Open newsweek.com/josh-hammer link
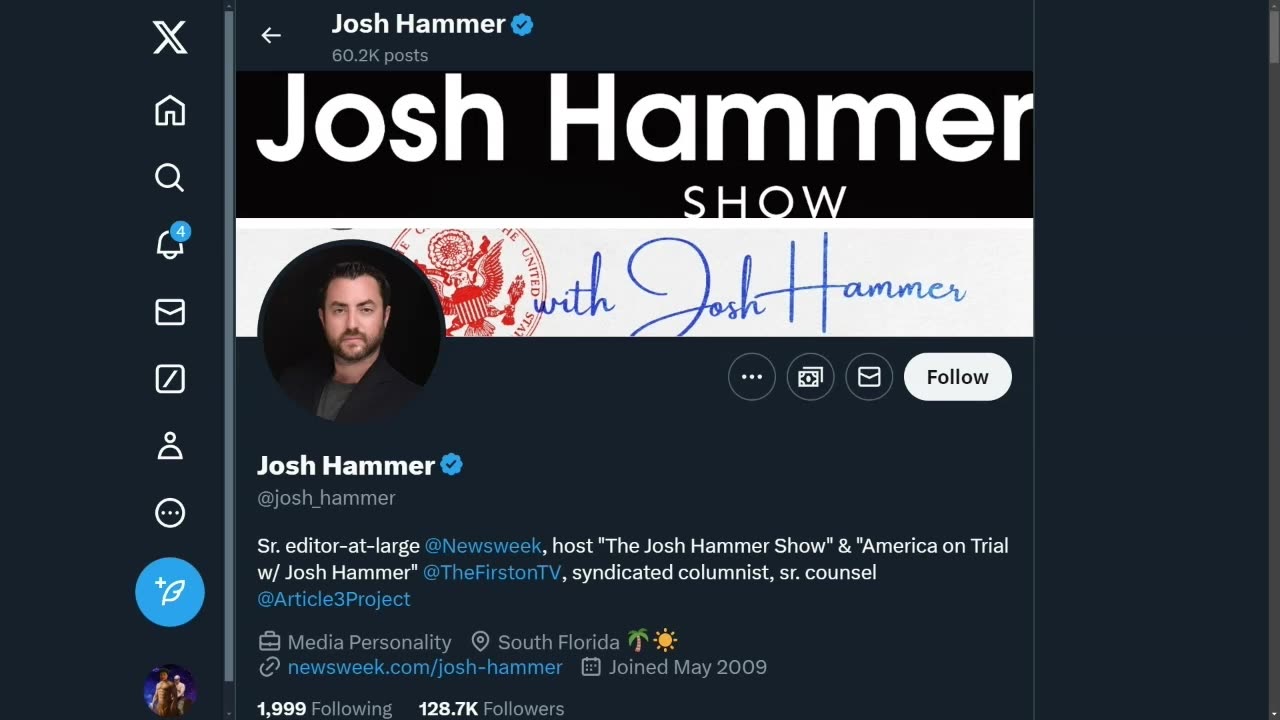Screen dimensions: 1280x720 [425, 667]
